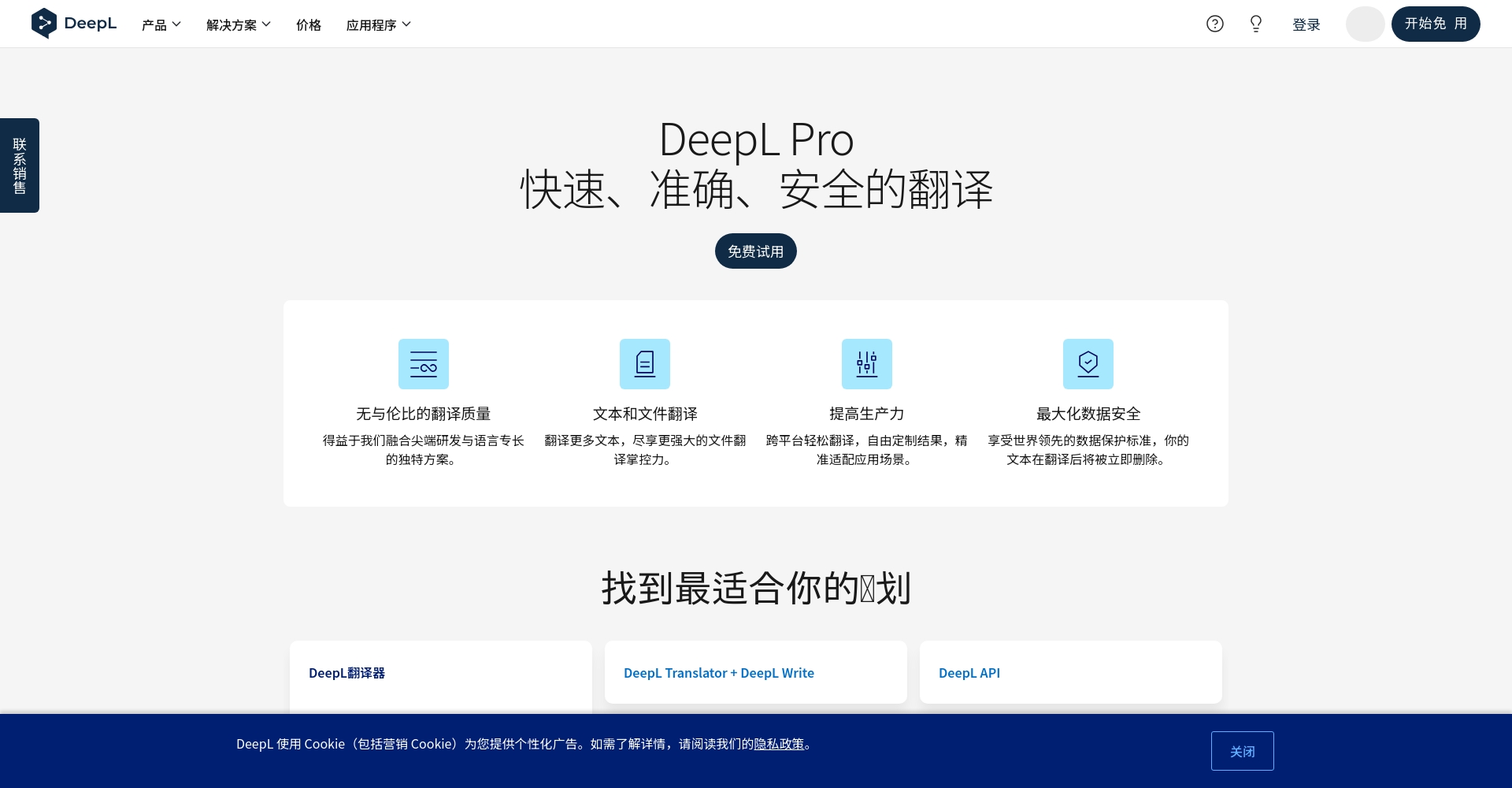Open the 联系销售 side tab
This screenshot has height=788, width=1512.
pyautogui.click(x=20, y=165)
